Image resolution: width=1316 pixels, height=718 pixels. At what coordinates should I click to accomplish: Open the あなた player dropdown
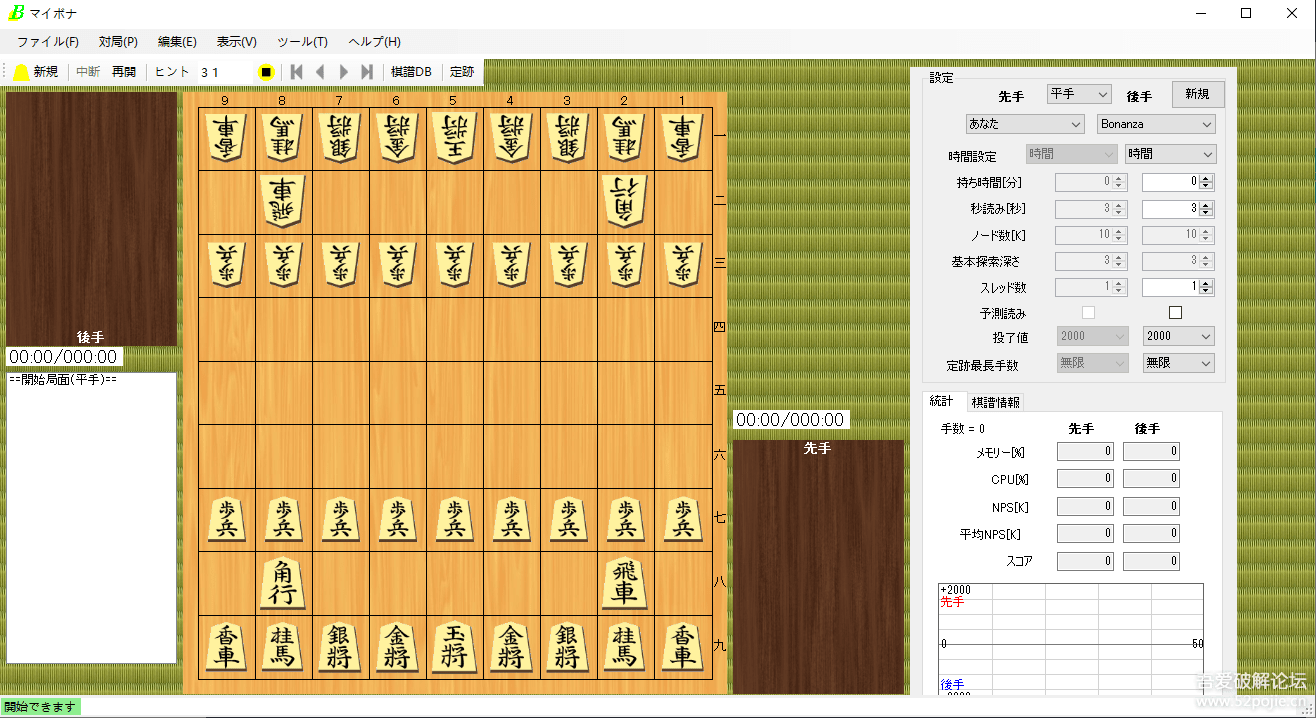[1024, 124]
